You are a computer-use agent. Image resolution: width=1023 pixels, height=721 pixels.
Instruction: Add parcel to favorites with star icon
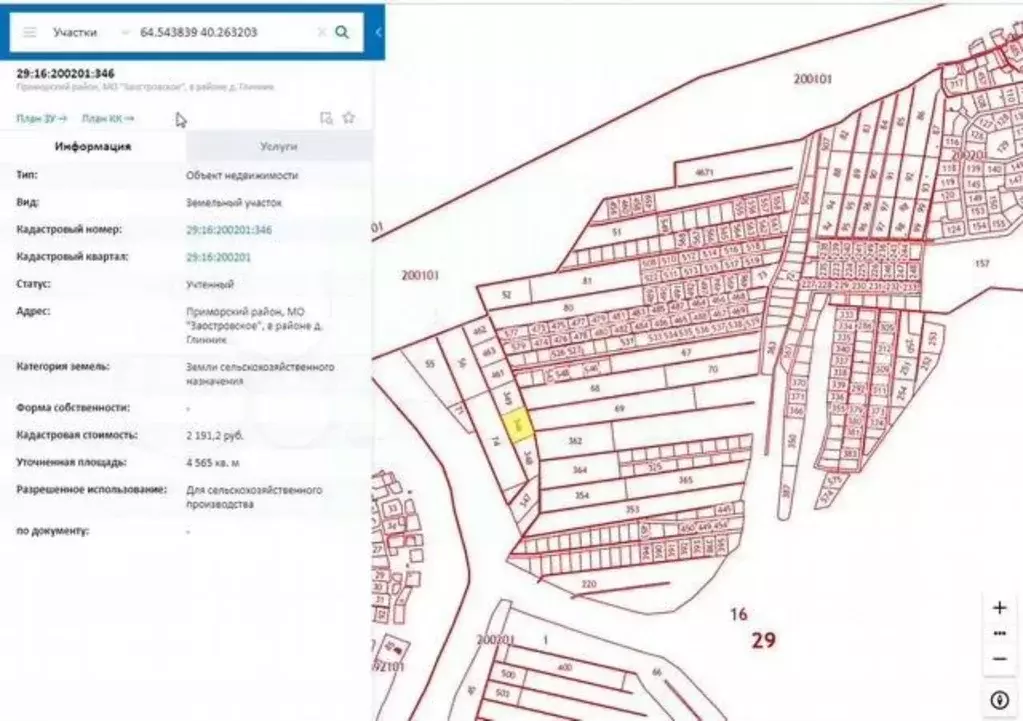(348, 117)
